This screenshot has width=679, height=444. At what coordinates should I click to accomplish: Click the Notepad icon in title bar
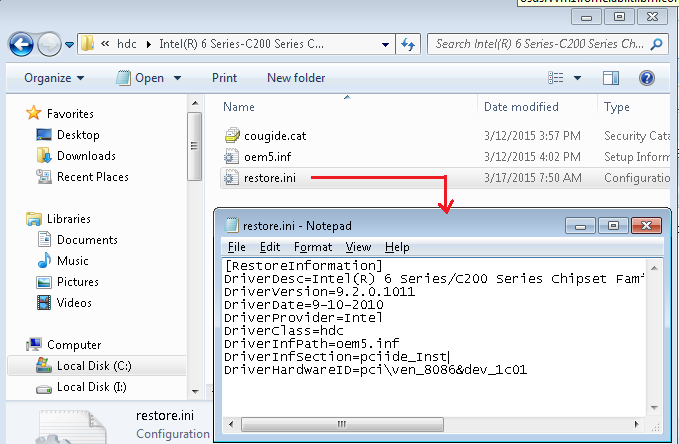pos(232,226)
